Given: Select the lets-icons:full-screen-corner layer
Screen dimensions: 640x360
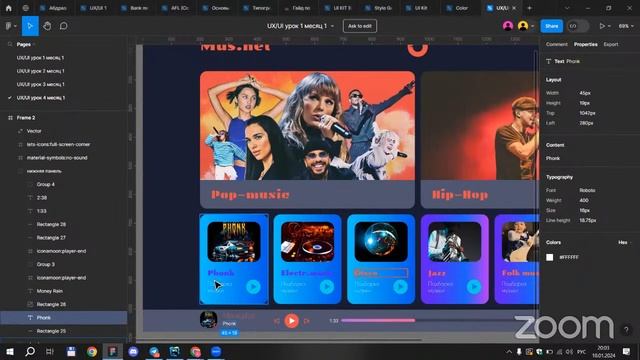Looking at the screenshot, I should 58,144.
